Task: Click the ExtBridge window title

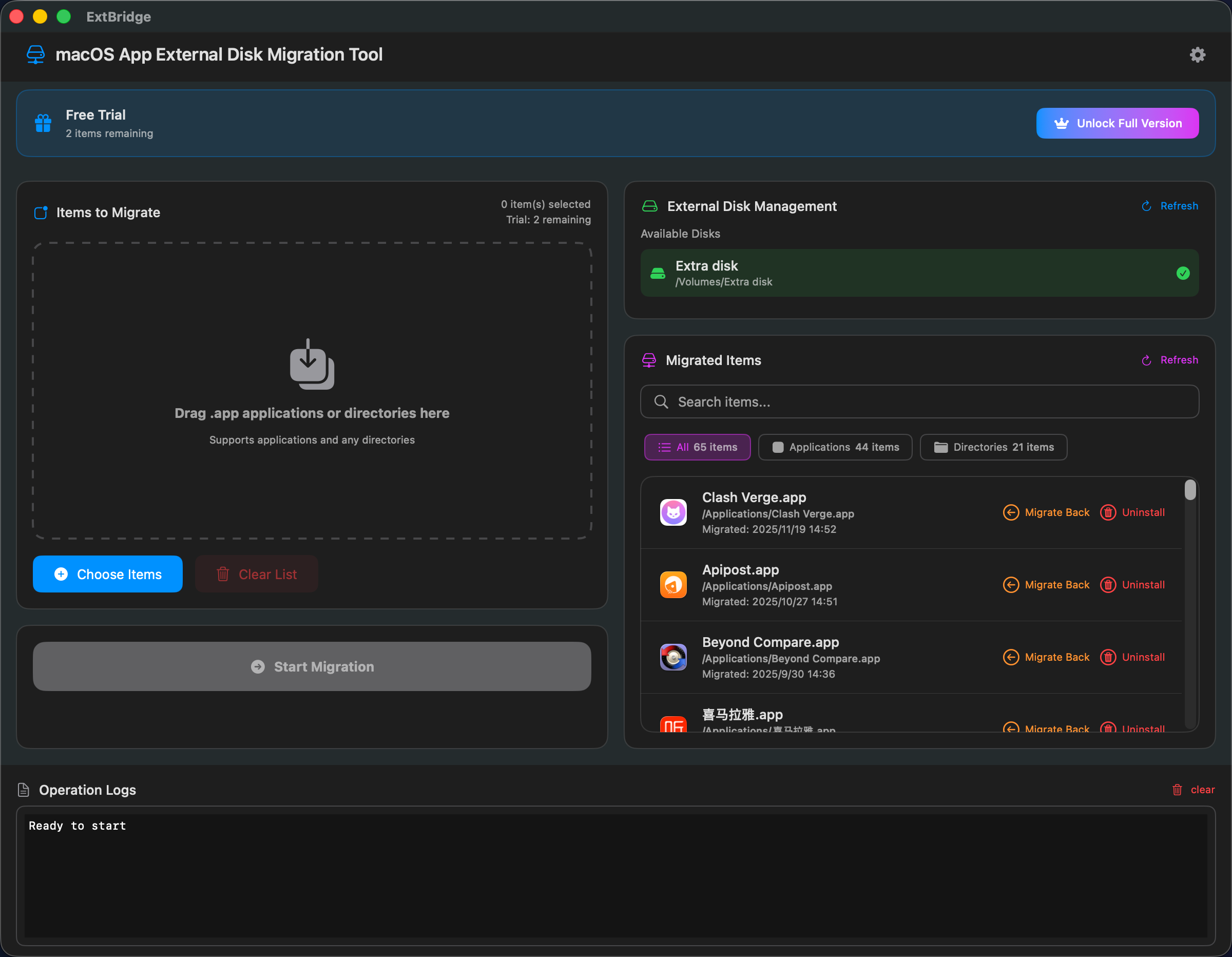Action: 119,16
